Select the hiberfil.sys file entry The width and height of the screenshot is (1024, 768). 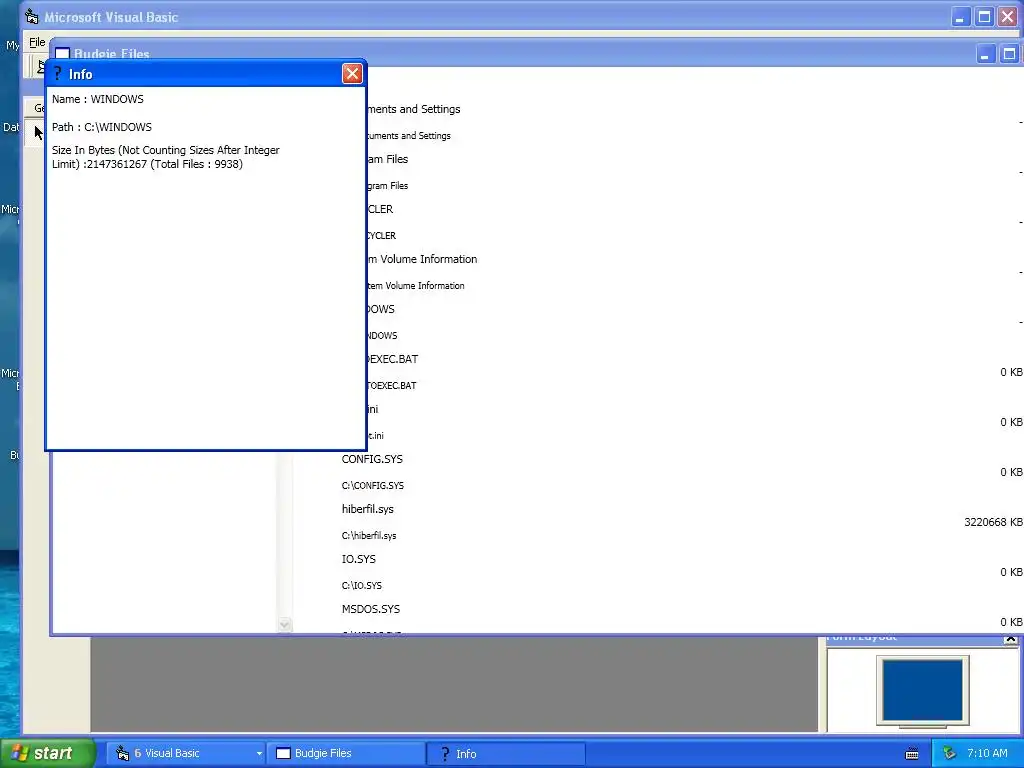click(368, 509)
